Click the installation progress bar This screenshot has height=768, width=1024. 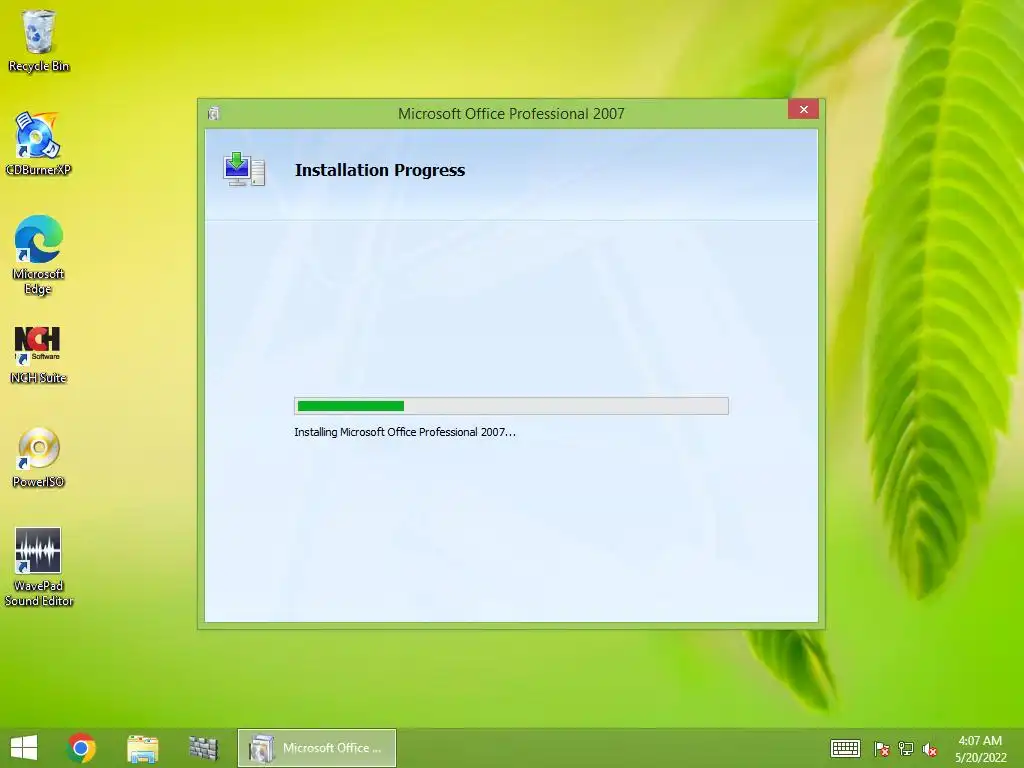pos(511,406)
